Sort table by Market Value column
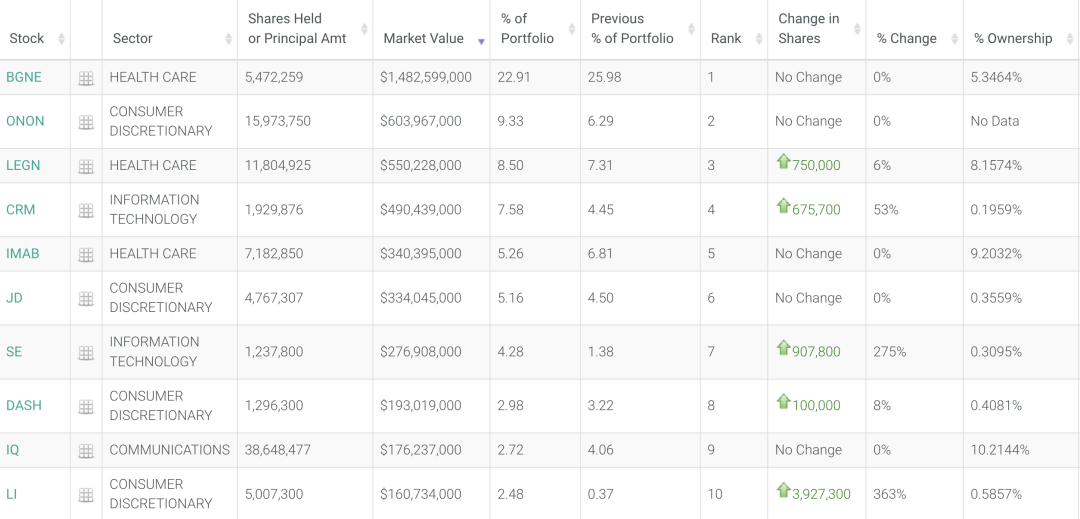Image resolution: width=1080 pixels, height=519 pixels. (423, 38)
